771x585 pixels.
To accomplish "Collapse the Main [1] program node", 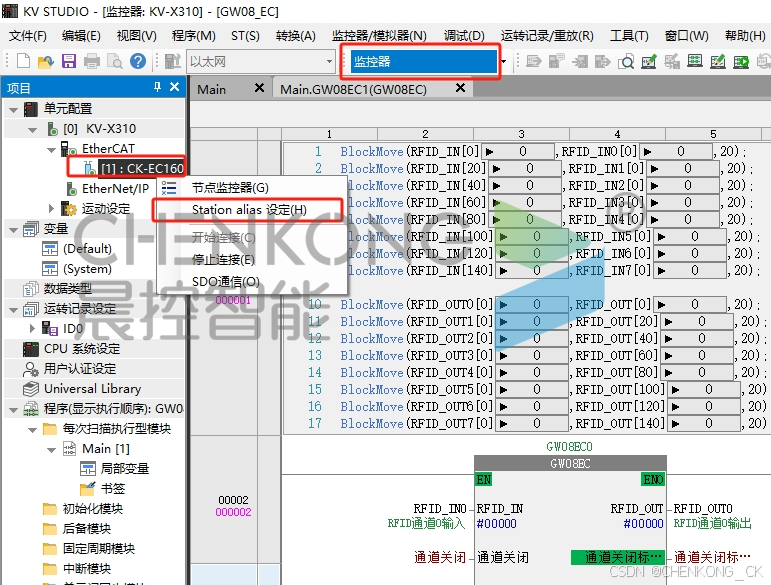I will pyautogui.click(x=51, y=450).
